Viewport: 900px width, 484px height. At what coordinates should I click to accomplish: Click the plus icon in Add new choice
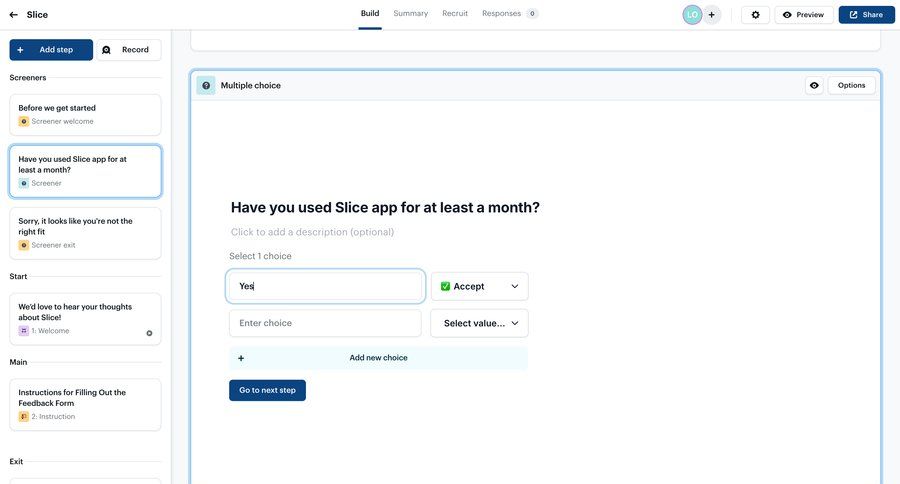click(241, 358)
